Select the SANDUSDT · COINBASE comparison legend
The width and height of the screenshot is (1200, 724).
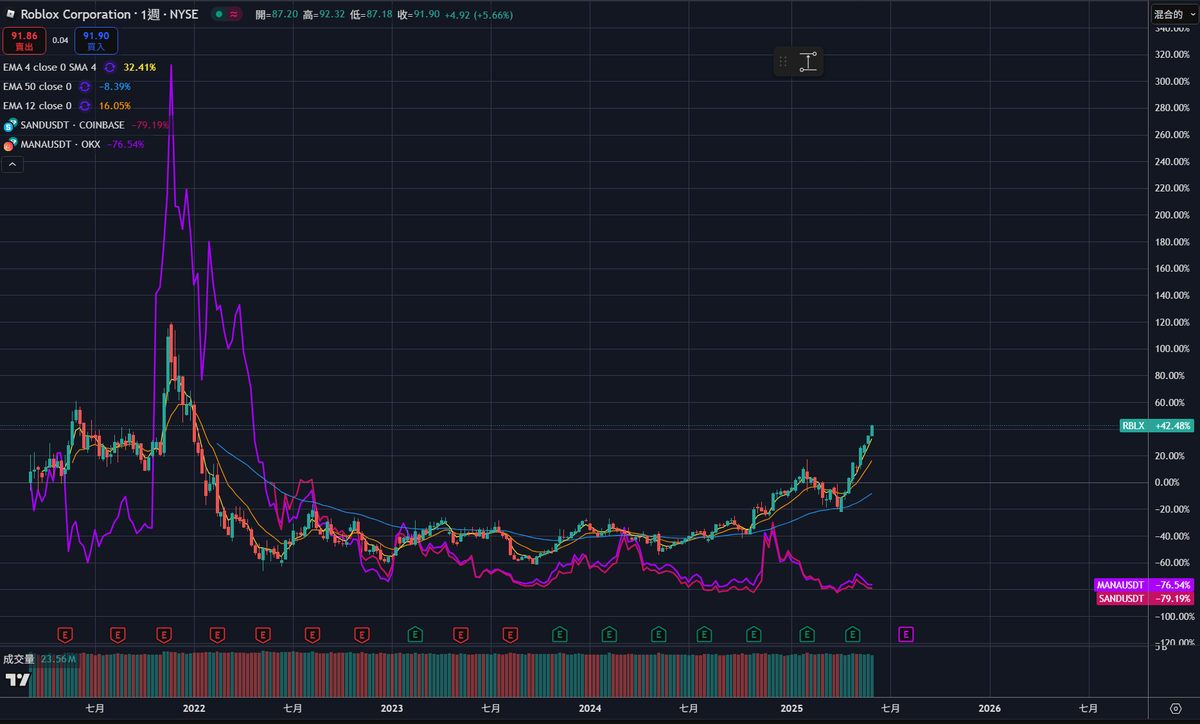(73, 125)
